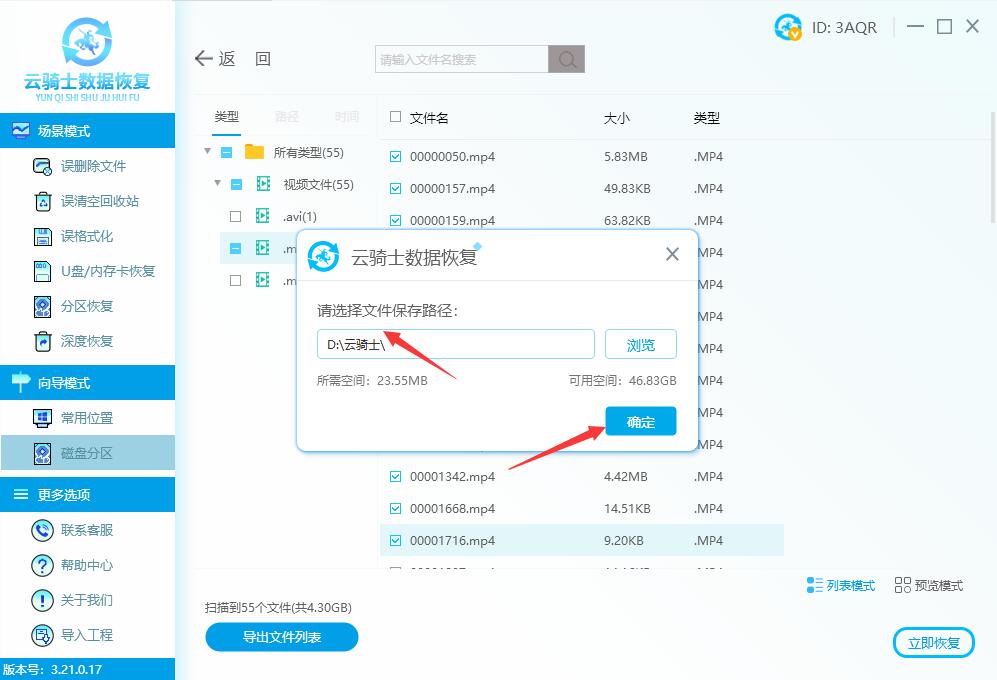The image size is (997, 680).
Task: Collapse the 视频文件(55) tree arrow
Action: click(217, 184)
